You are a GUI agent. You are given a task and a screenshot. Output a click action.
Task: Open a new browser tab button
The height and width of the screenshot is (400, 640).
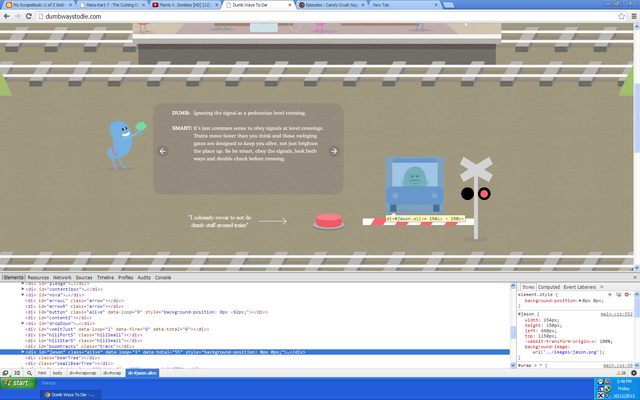tap(448, 5)
